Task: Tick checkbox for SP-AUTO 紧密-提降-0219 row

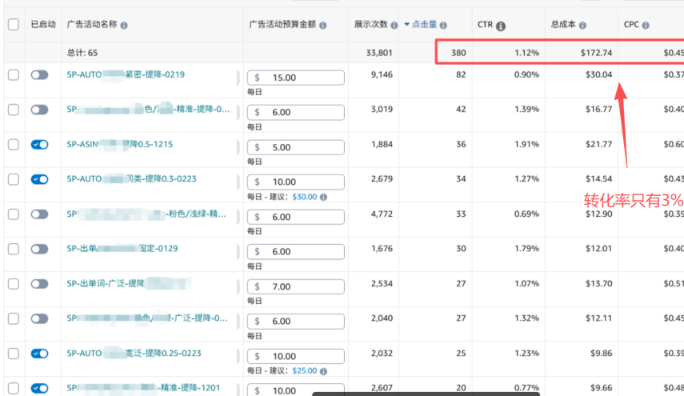Action: pos(14,75)
